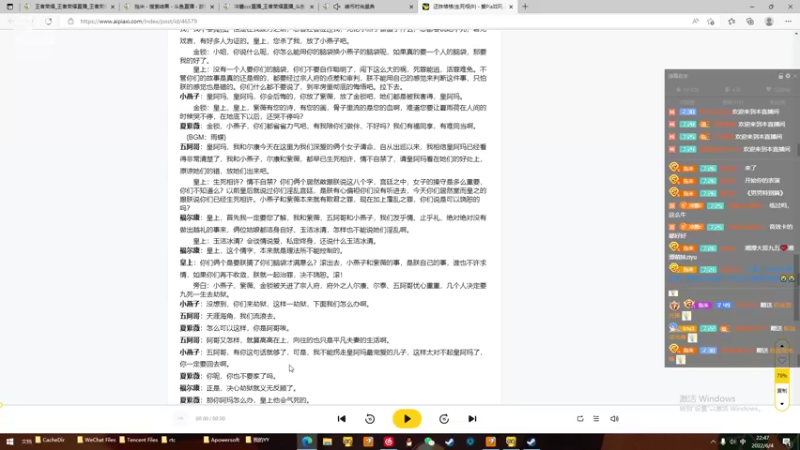Play the audio with the yellow play button
Screen dimensions: 800x450
click(x=407, y=419)
